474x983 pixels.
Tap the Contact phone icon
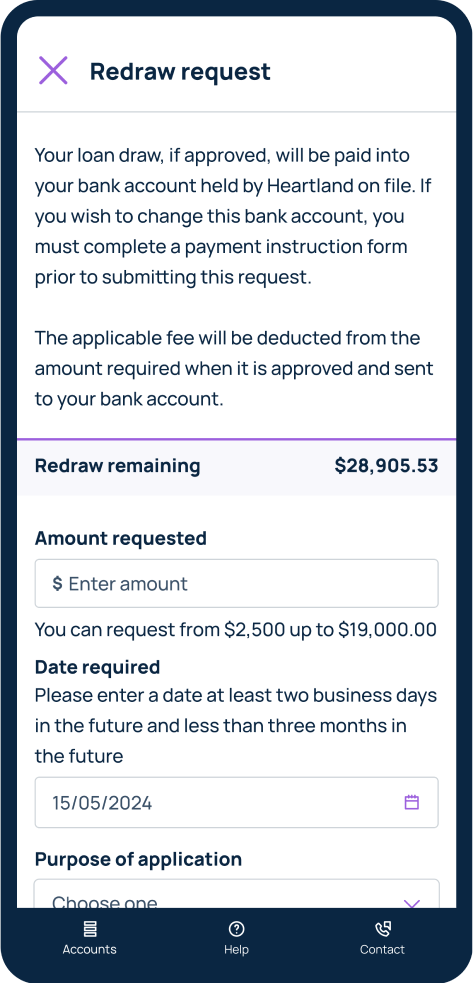382,928
